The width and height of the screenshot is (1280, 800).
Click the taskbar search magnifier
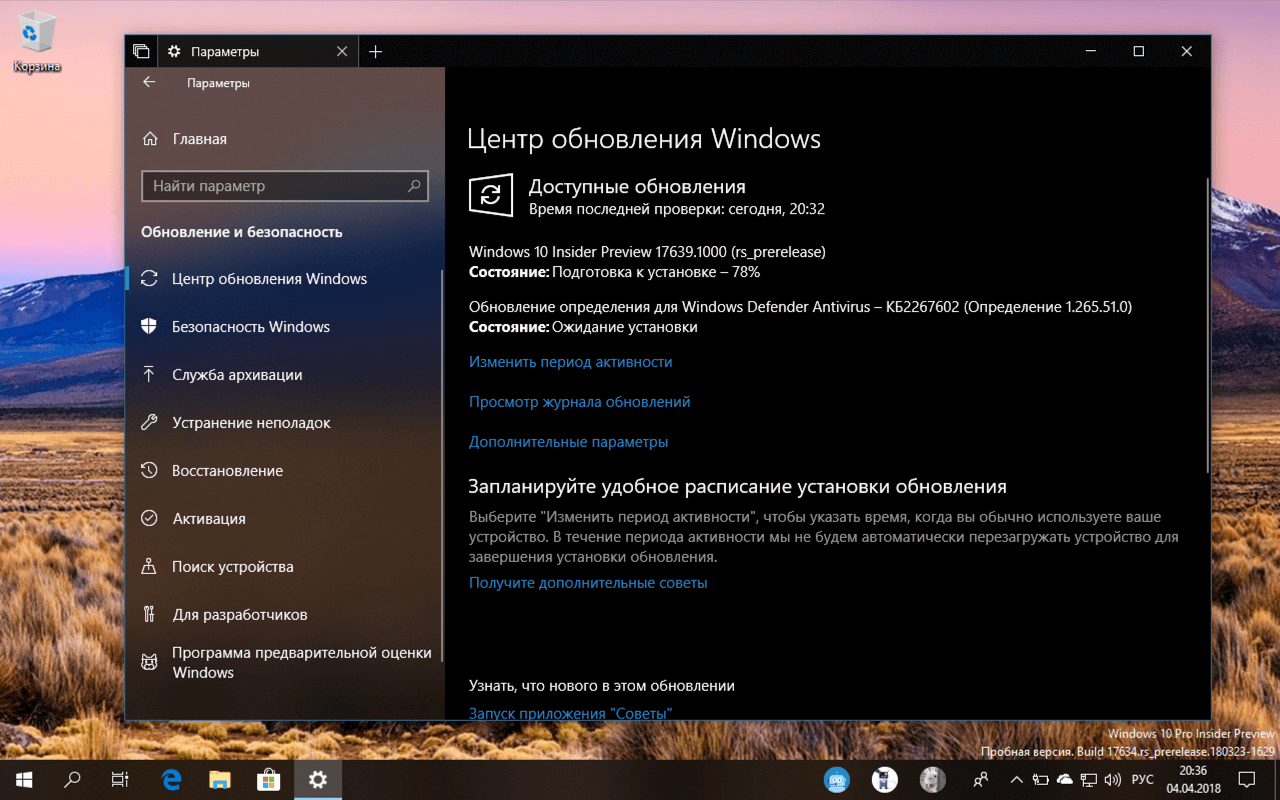pyautogui.click(x=72, y=779)
